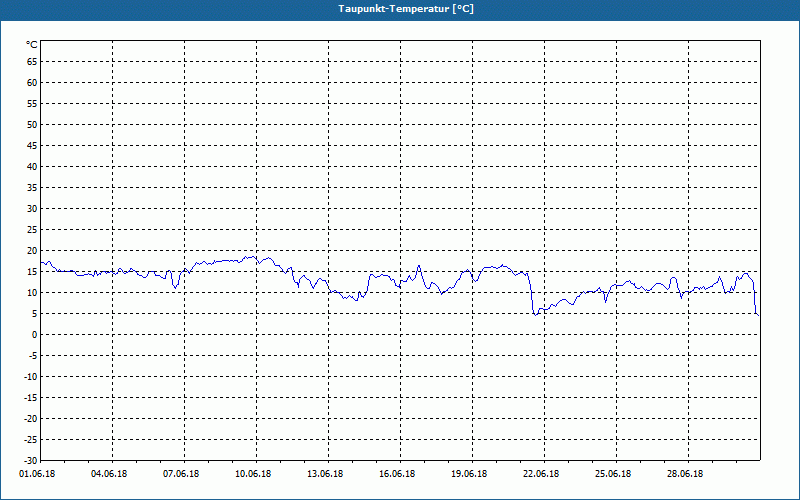Click the 10.06.18 date label
Viewport: 800px width, 500px height.
pos(253,473)
